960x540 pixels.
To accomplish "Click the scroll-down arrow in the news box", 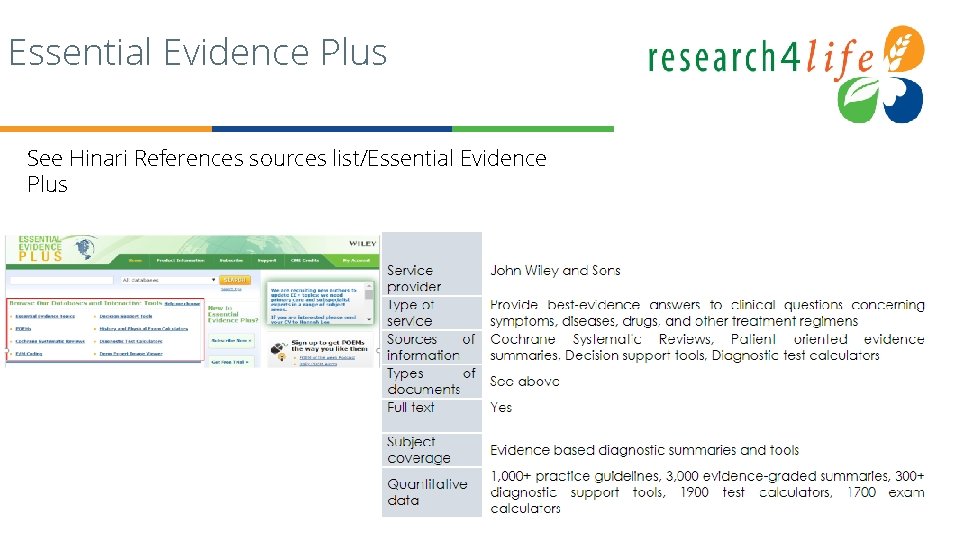I will (369, 319).
